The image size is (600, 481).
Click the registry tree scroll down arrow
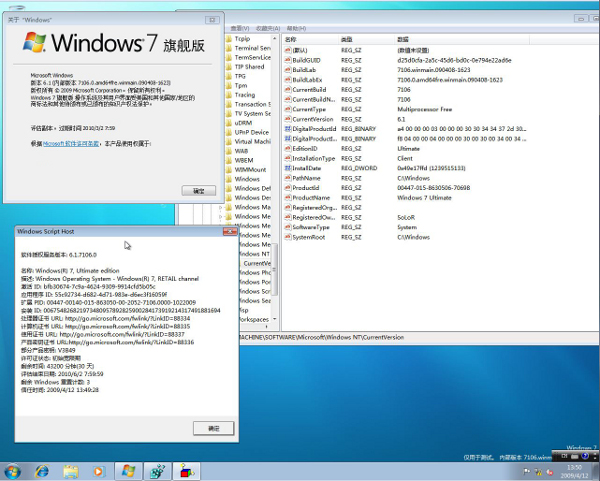coord(274,319)
